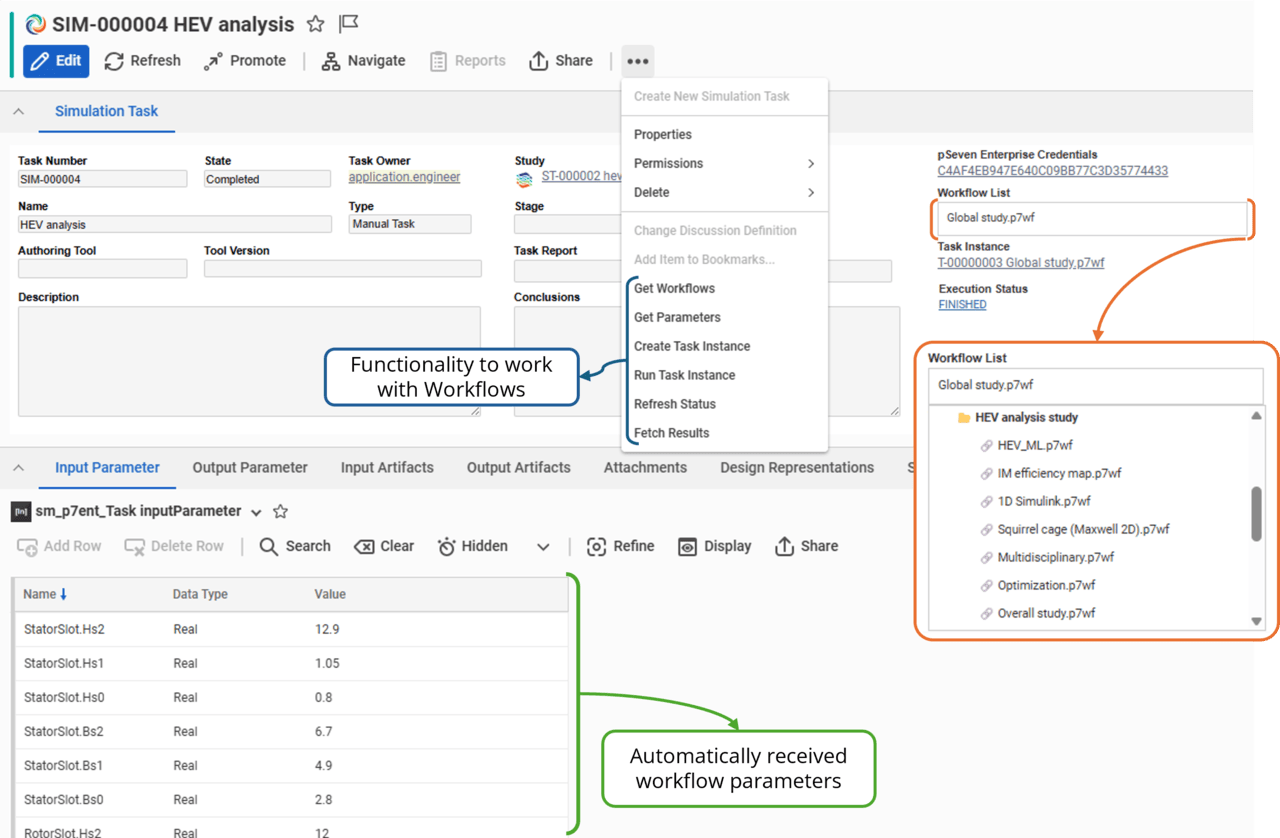This screenshot has height=838, width=1280.
Task: Open the Navigate icon
Action: (328, 60)
